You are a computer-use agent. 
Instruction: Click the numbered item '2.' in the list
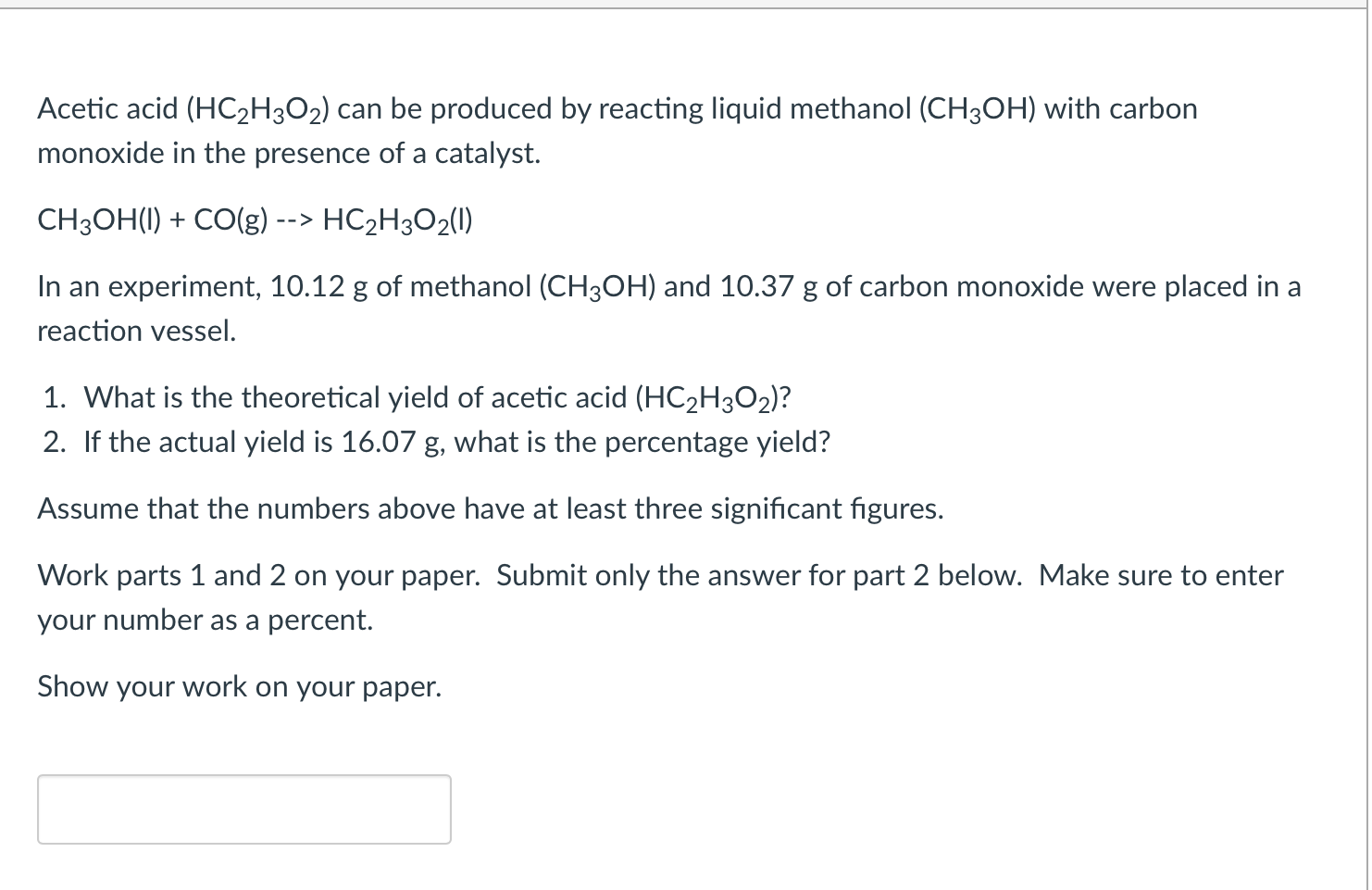click(x=54, y=442)
